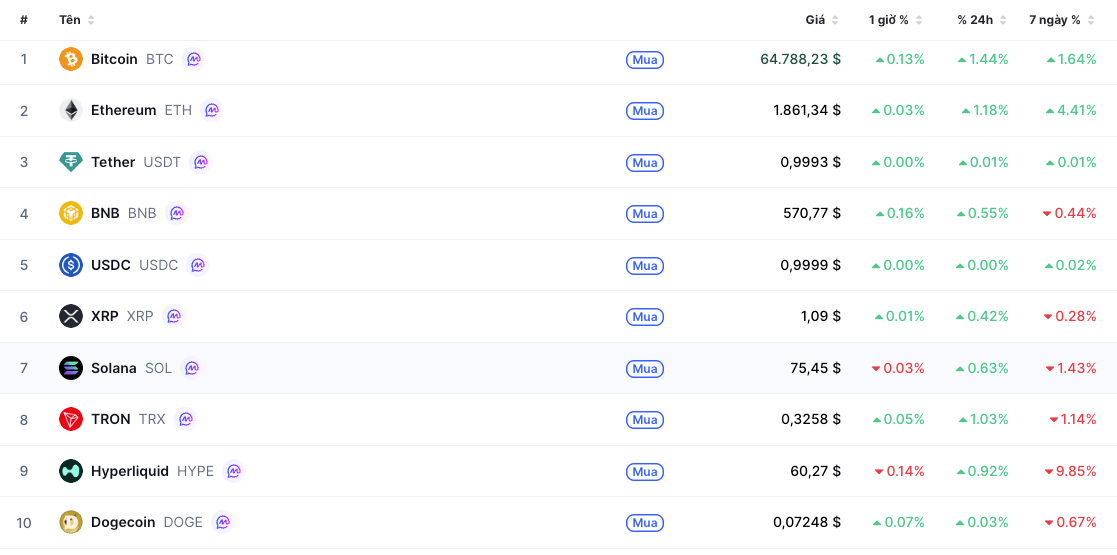The height and width of the screenshot is (555, 1117).
Task: Click the USDC logo icon
Action: 71,265
